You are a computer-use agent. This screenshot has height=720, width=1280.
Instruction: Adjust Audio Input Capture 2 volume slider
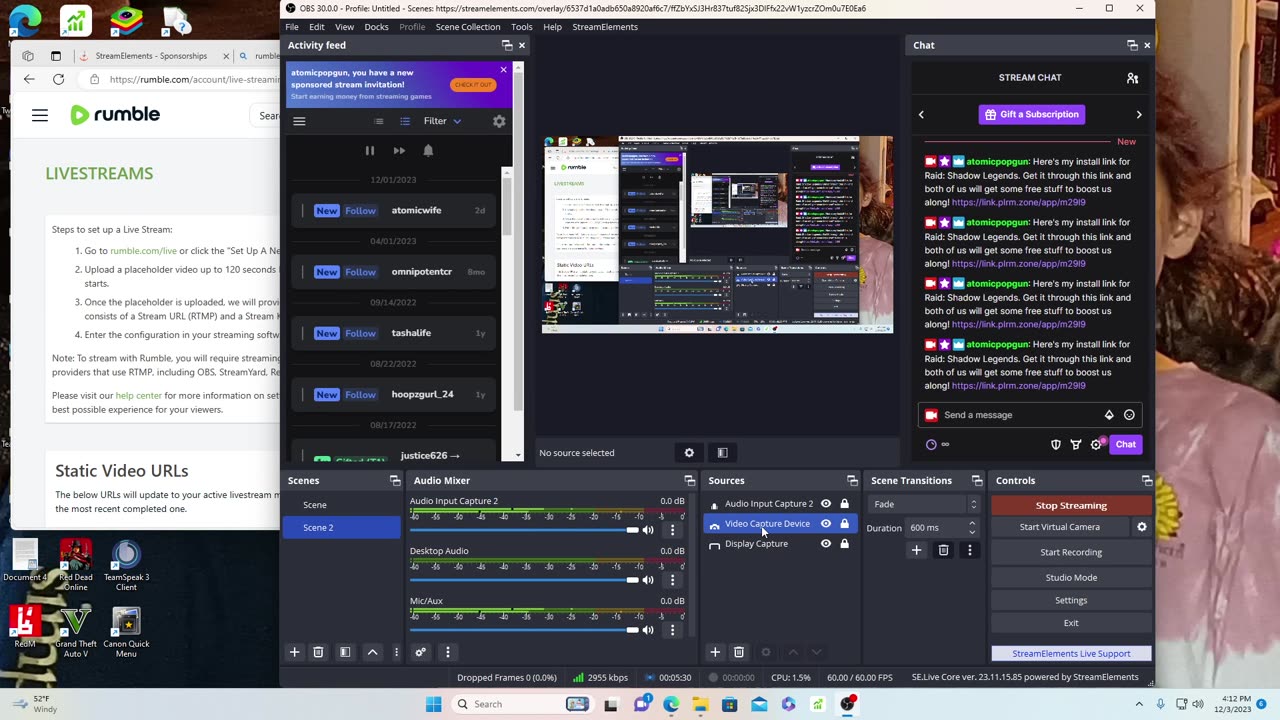pyautogui.click(x=524, y=530)
